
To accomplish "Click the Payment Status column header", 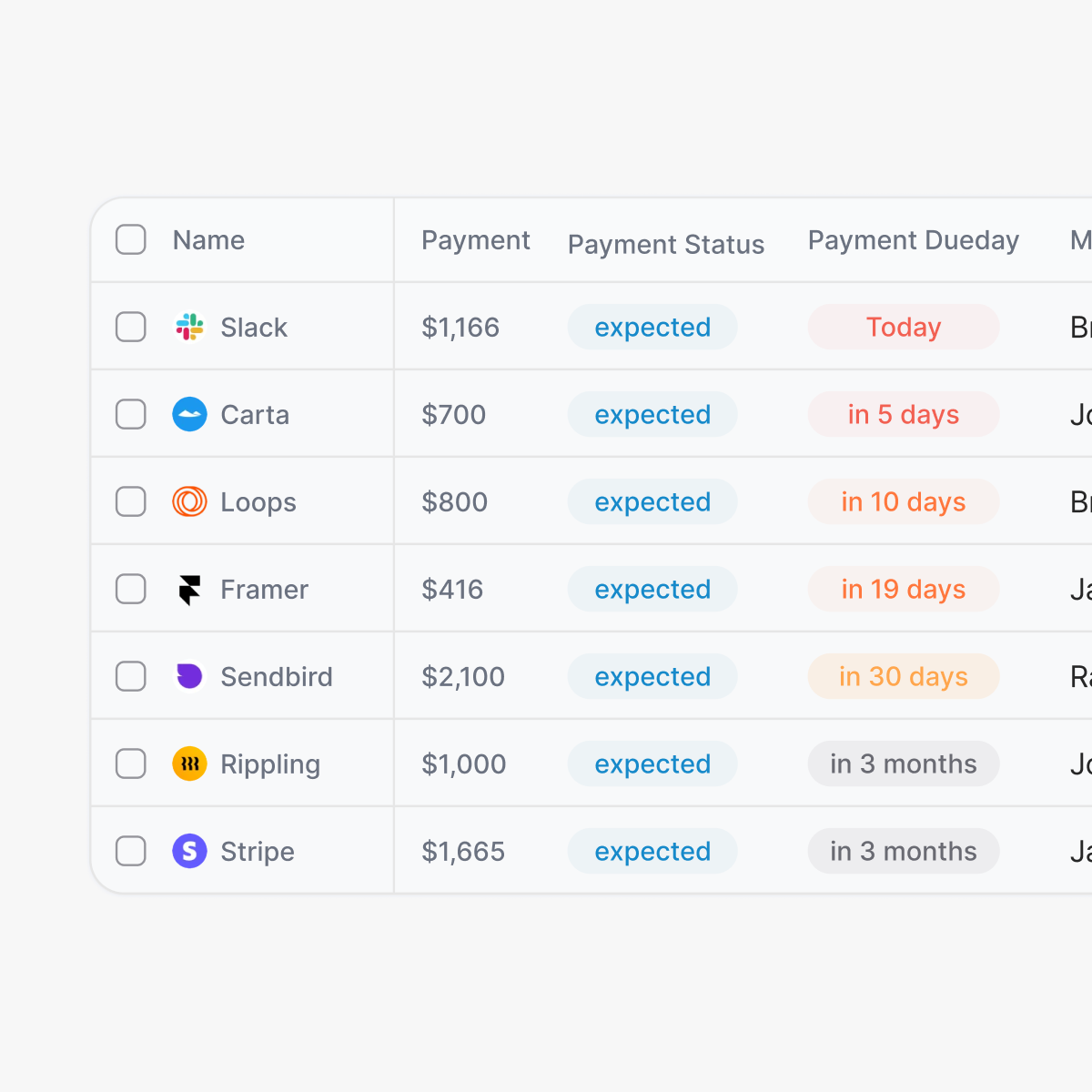I will [665, 244].
